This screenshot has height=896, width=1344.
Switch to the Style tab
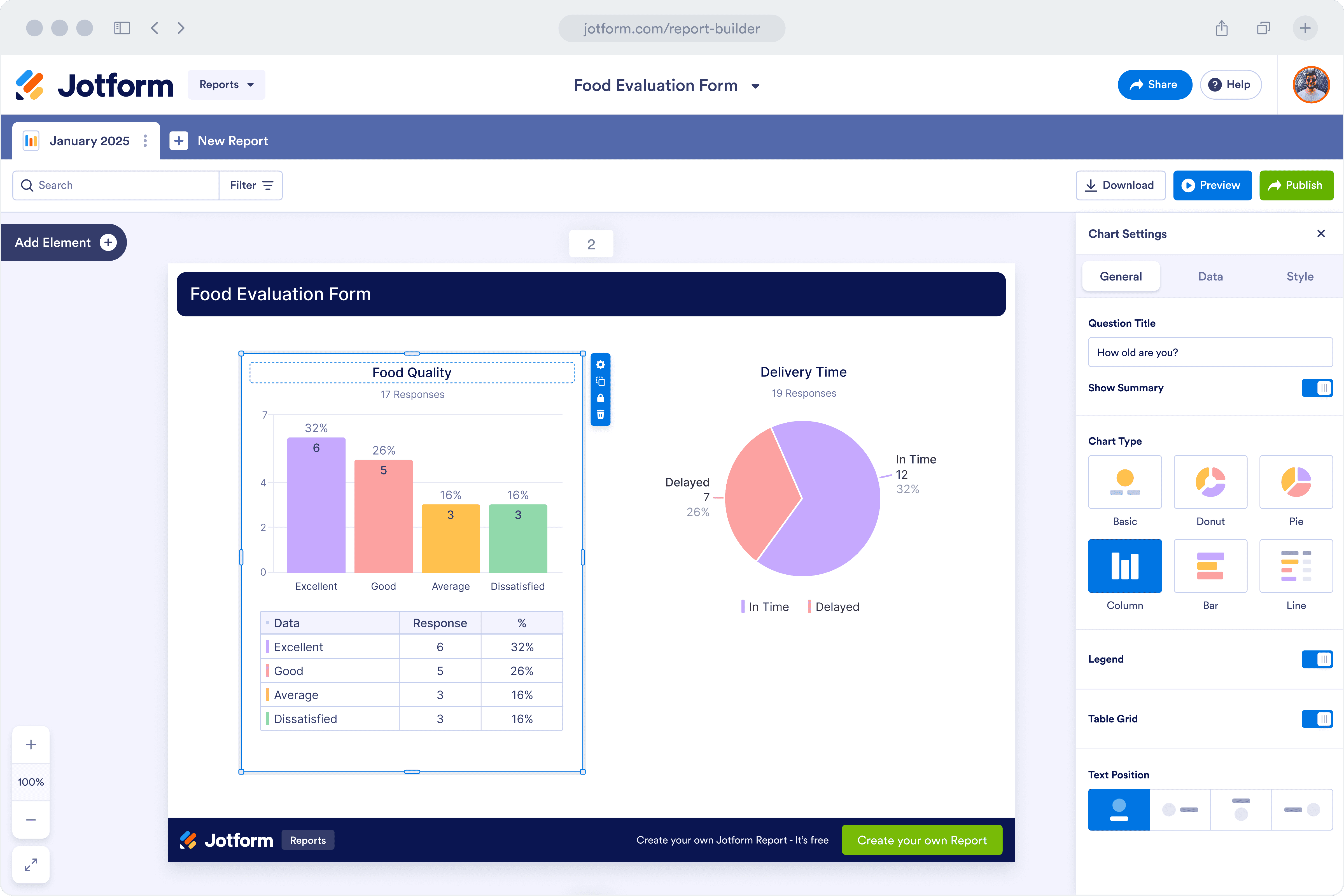pyautogui.click(x=1300, y=277)
